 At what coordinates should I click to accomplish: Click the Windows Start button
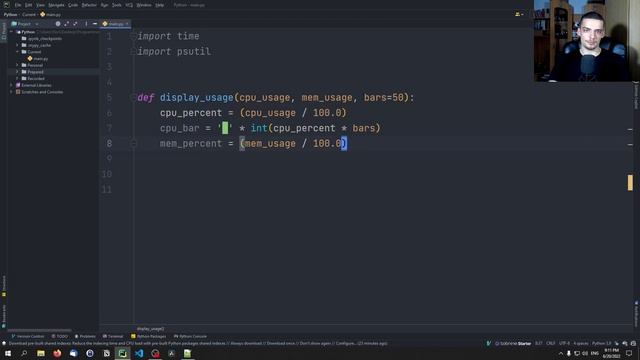[x=8, y=353]
